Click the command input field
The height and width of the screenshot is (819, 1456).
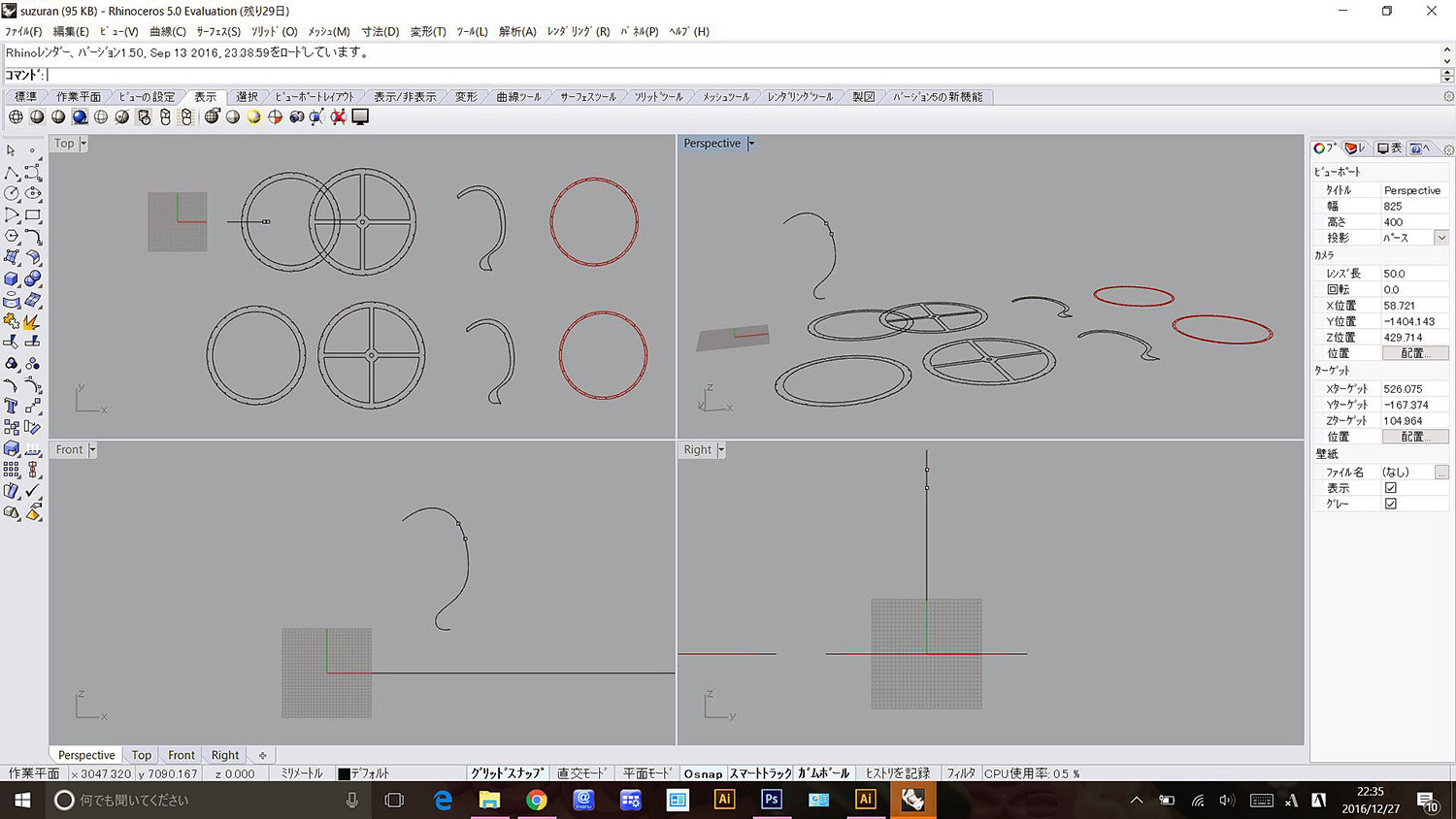click(x=743, y=75)
